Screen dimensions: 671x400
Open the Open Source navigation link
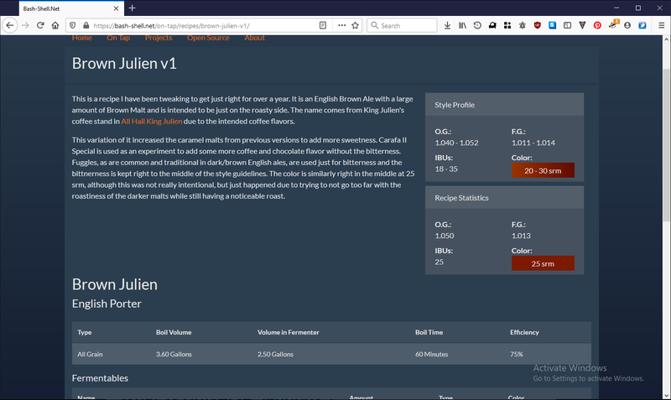208,38
